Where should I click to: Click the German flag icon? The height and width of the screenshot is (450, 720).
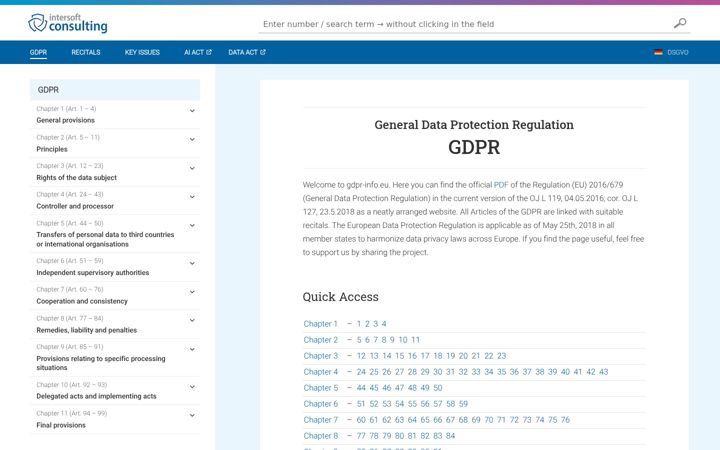coord(658,52)
